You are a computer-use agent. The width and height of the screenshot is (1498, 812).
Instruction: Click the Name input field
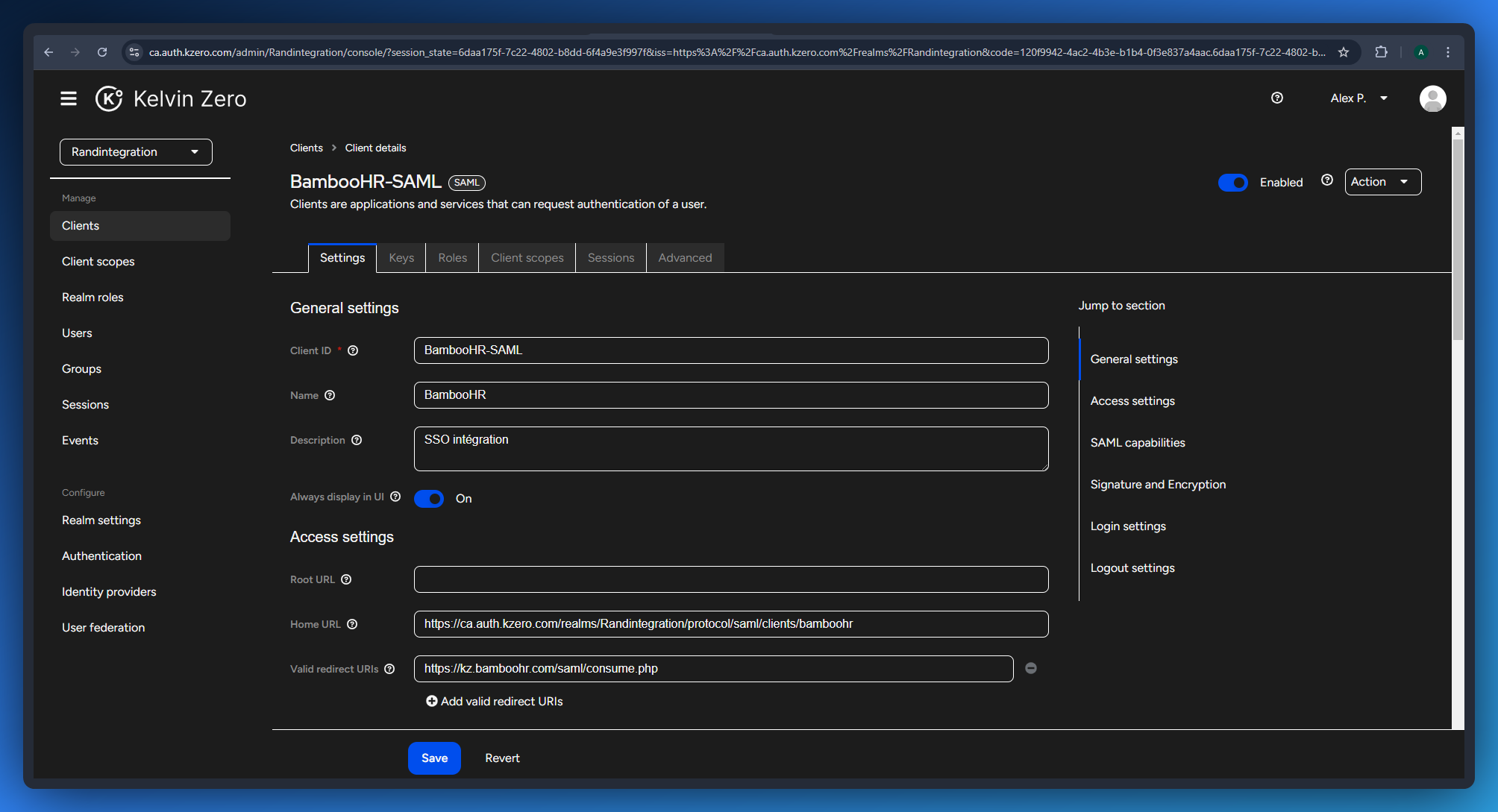coord(731,395)
